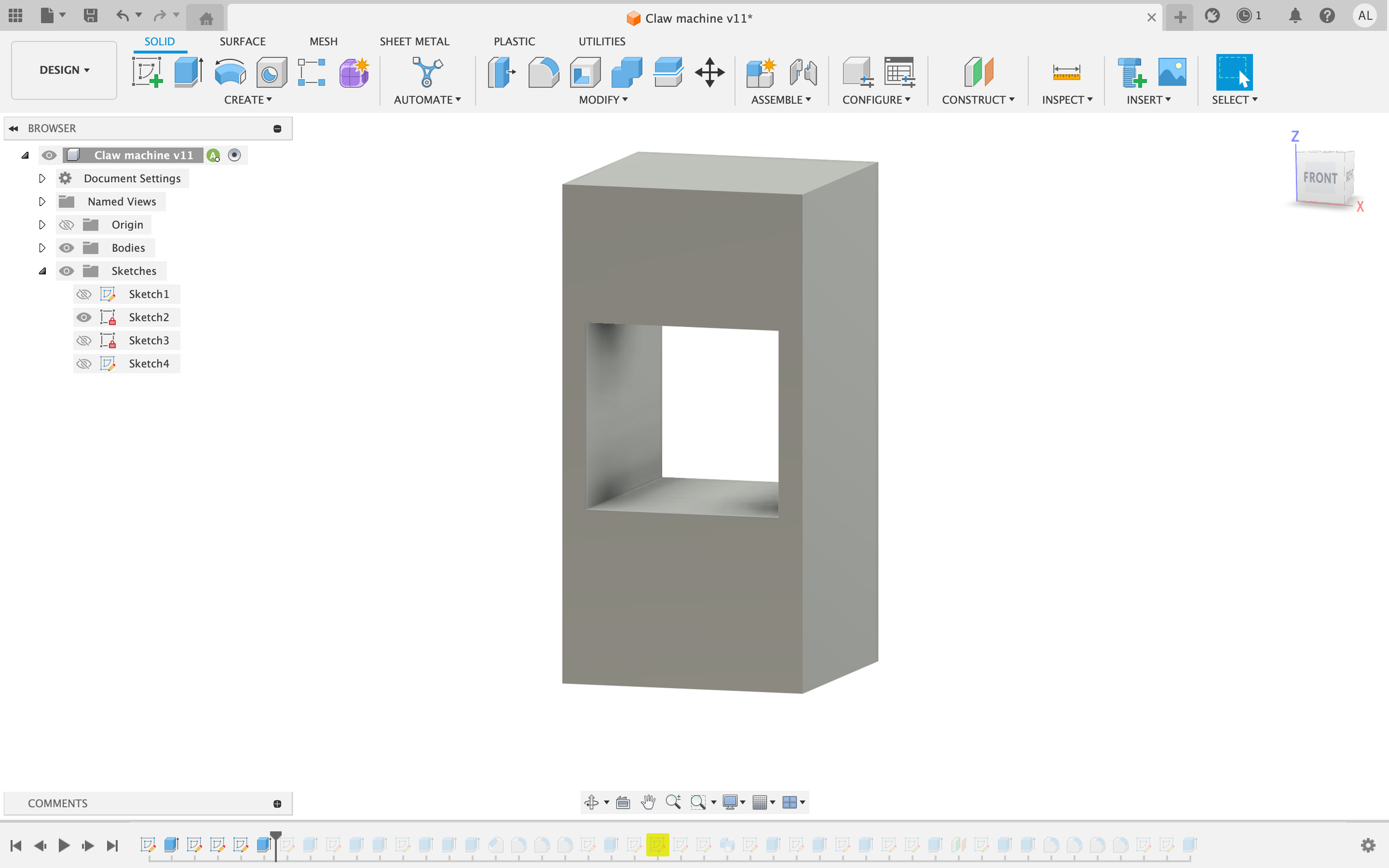Screen dimensions: 1389x868
Task: Switch to the SURFACE tab
Action: [x=242, y=41]
